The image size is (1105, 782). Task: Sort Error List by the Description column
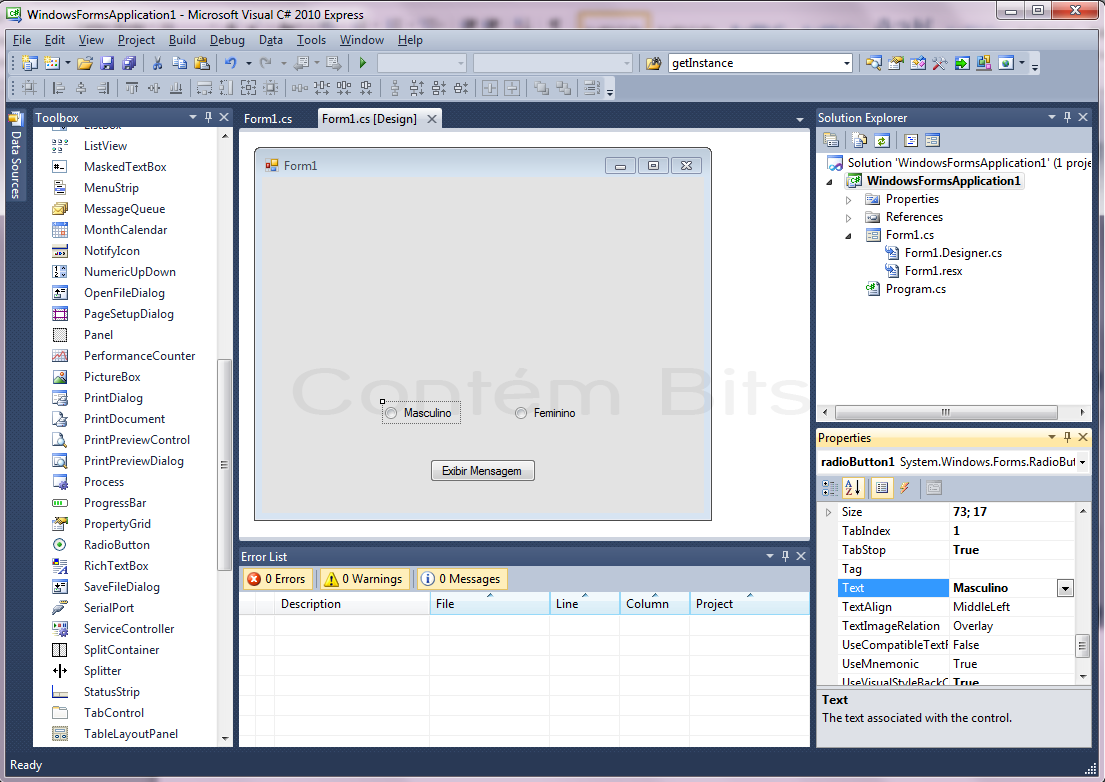[x=351, y=604]
